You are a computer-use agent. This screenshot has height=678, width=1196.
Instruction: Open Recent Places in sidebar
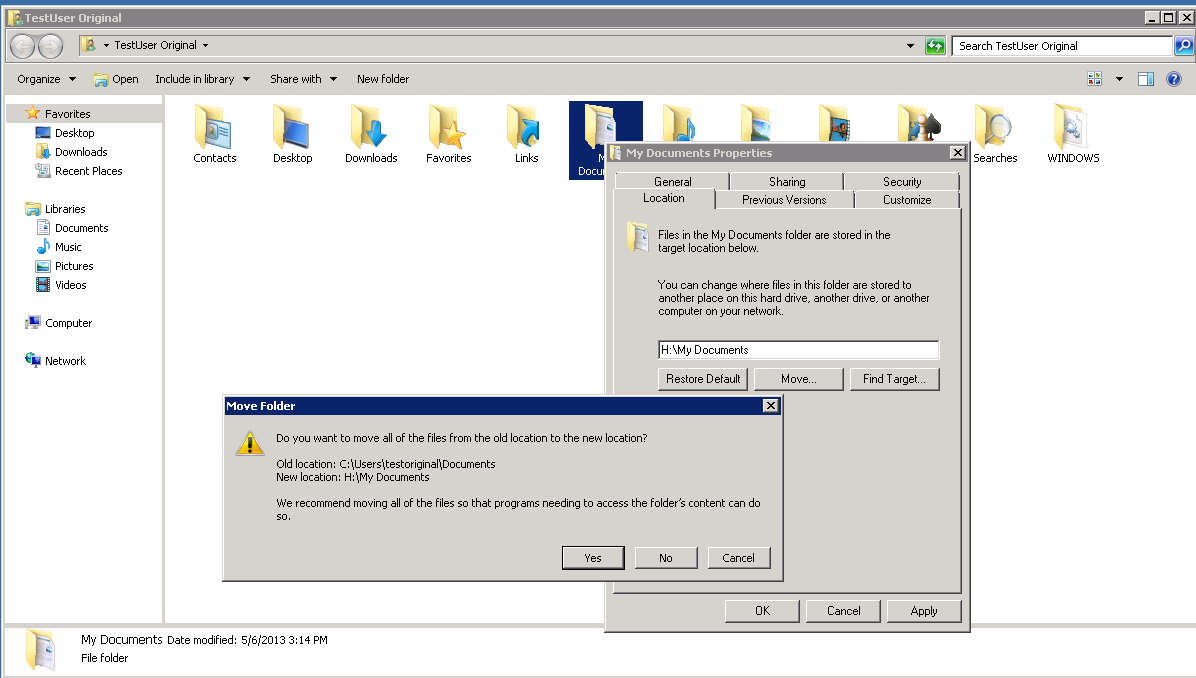point(88,171)
